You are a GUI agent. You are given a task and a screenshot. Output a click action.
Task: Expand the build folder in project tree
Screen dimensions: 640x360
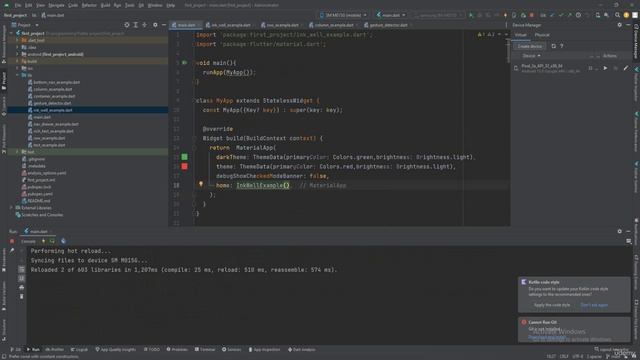(x=17, y=61)
